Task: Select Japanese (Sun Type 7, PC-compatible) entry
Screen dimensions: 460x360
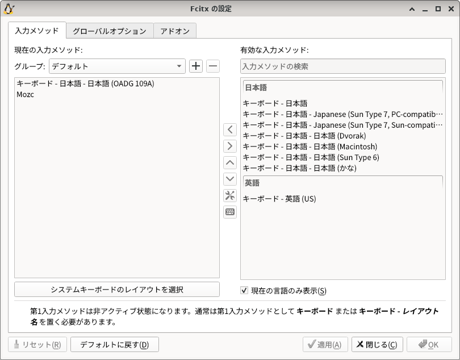Action: pos(343,114)
